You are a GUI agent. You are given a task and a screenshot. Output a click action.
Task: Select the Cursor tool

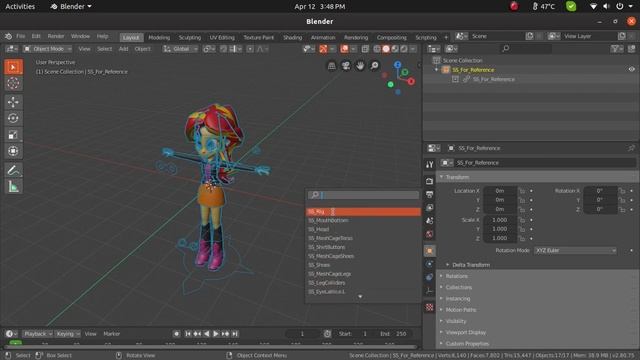coord(13,83)
